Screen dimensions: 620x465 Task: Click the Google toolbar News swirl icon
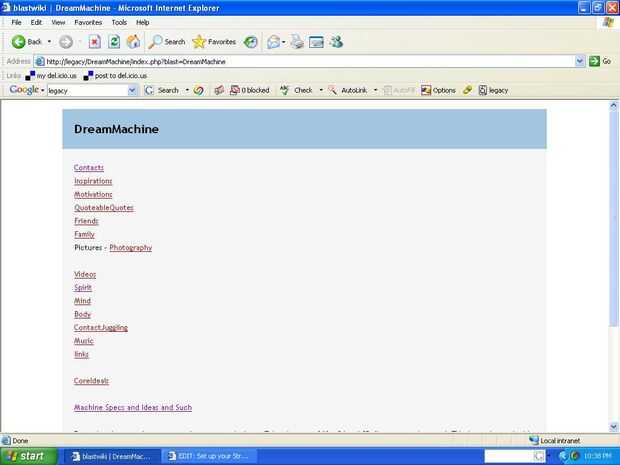(198, 91)
